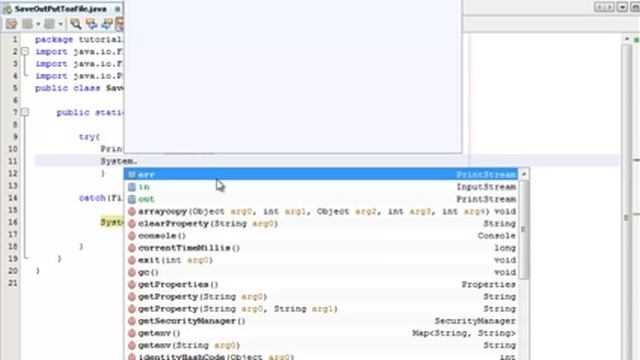Image resolution: width=640 pixels, height=360 pixels.
Task: Open dropdown arrow beside third toolbar icon
Action: pos(60,24)
